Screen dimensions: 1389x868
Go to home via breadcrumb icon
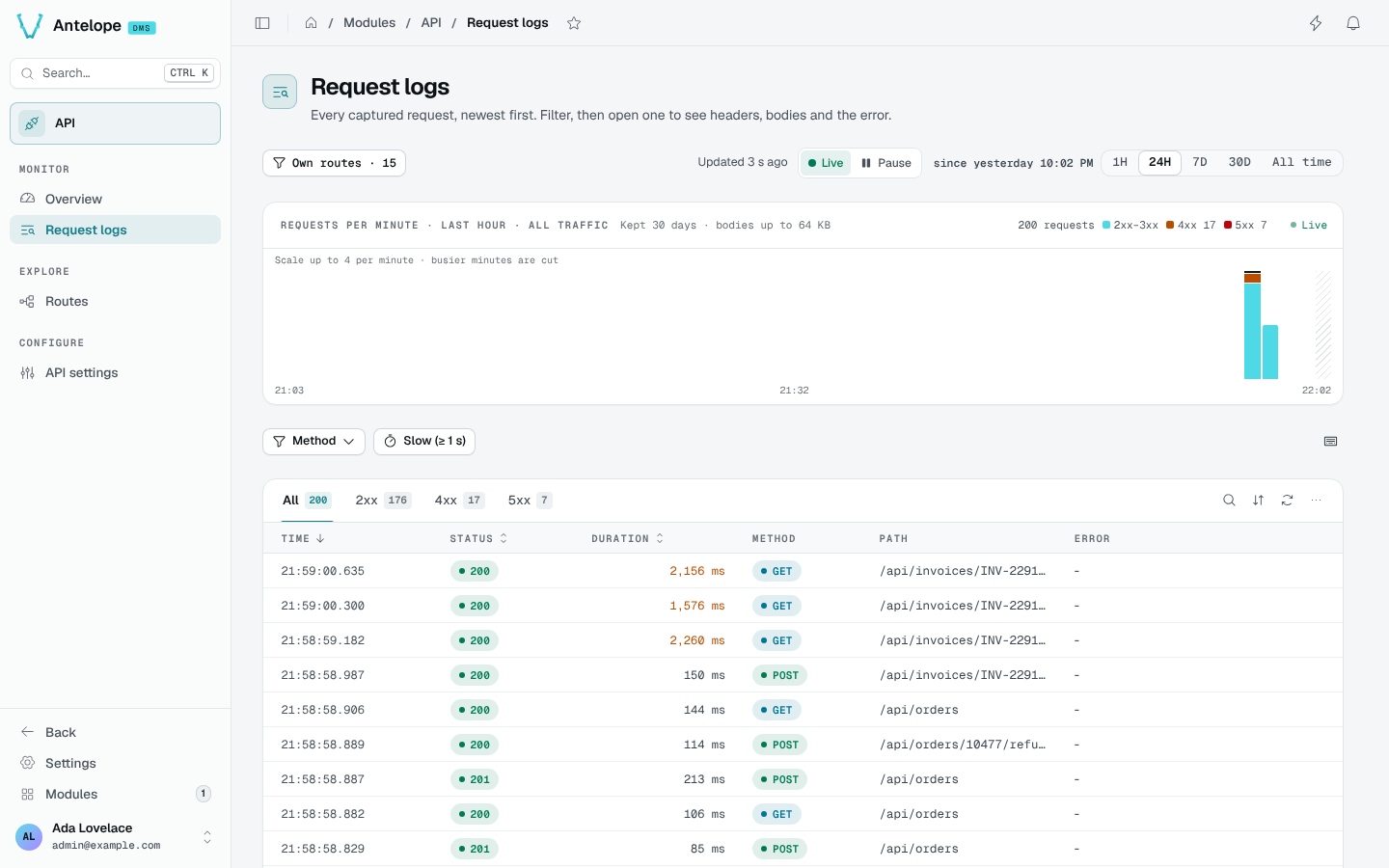(x=312, y=23)
